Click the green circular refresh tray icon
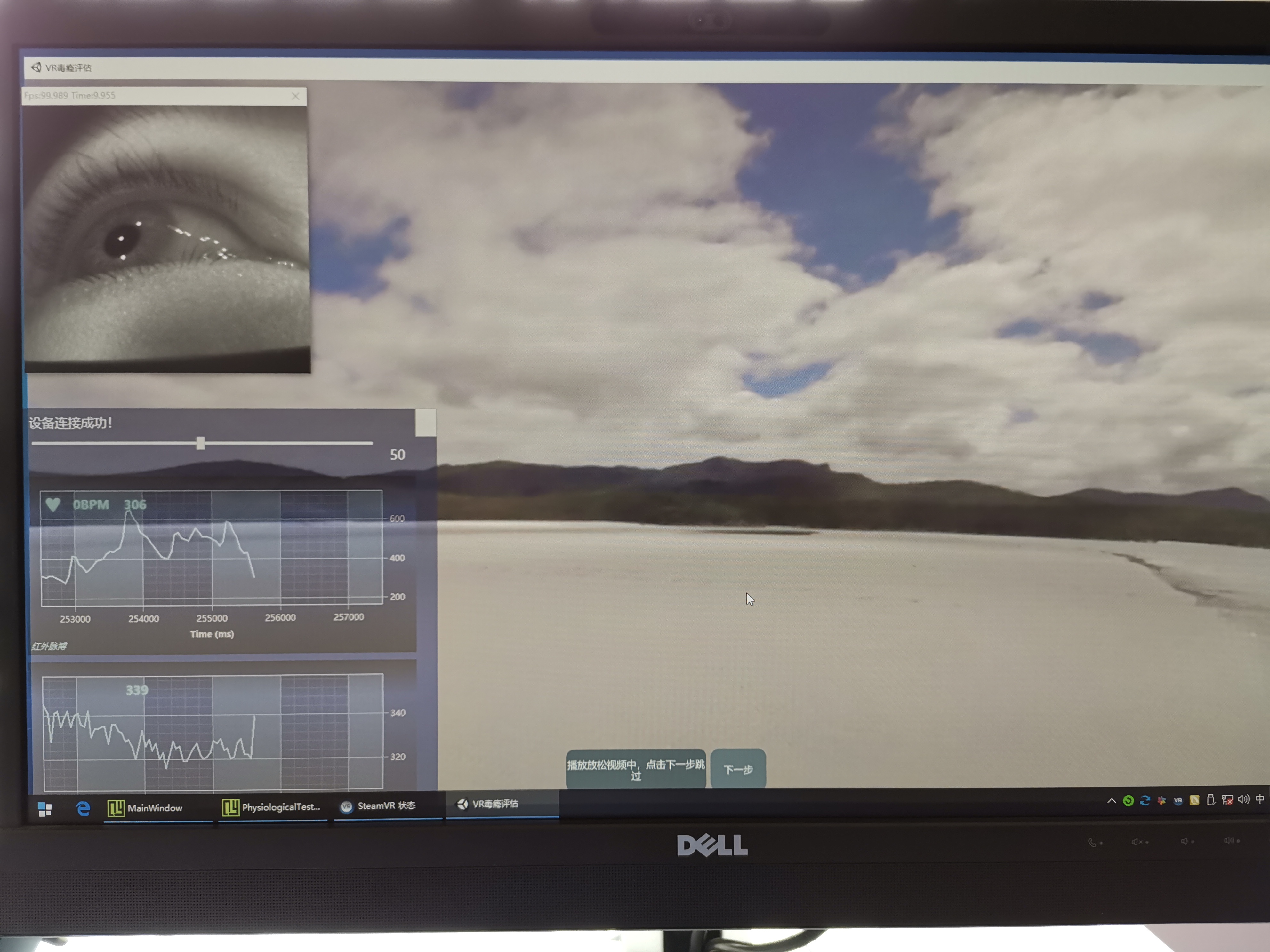The width and height of the screenshot is (1270, 952). [x=1128, y=801]
